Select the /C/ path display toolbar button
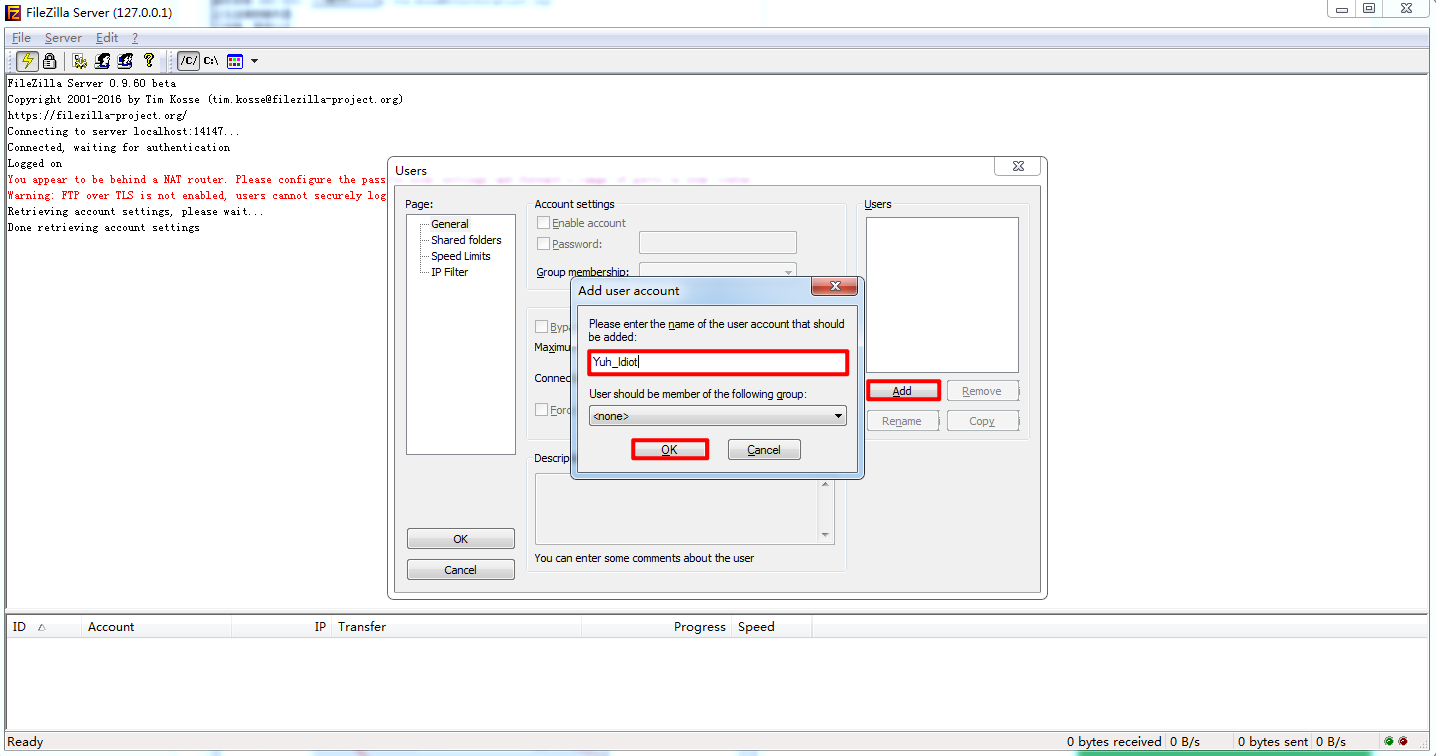Image resolution: width=1436 pixels, height=756 pixels. tap(188, 61)
